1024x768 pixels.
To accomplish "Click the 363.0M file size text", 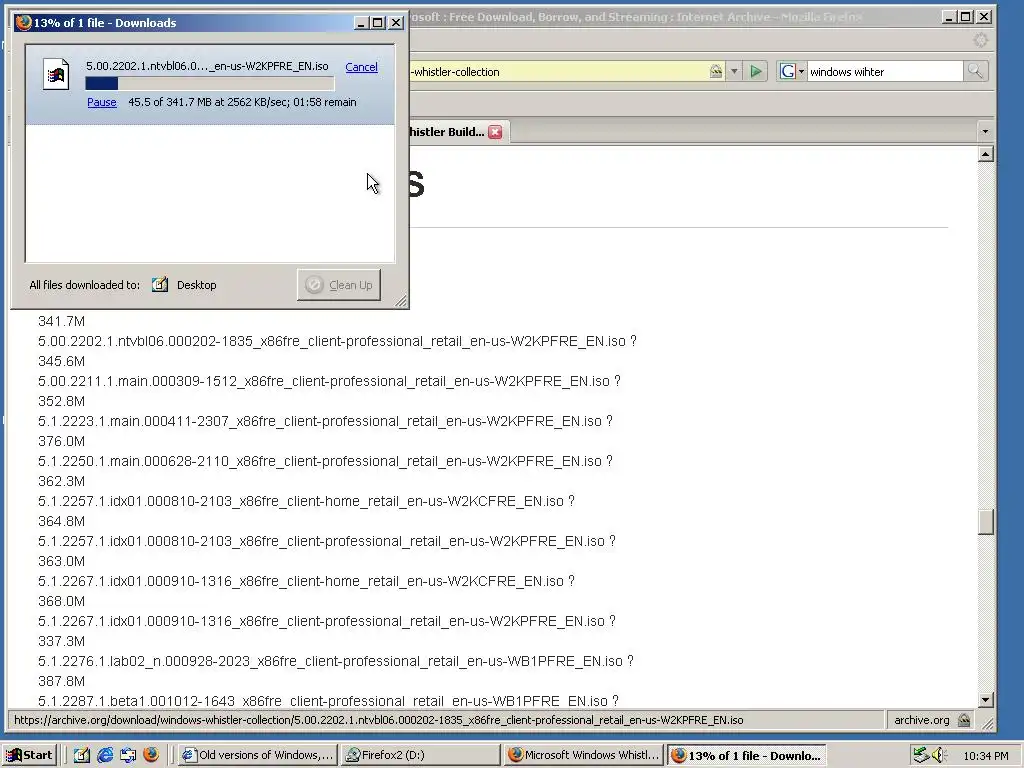I will point(61,561).
